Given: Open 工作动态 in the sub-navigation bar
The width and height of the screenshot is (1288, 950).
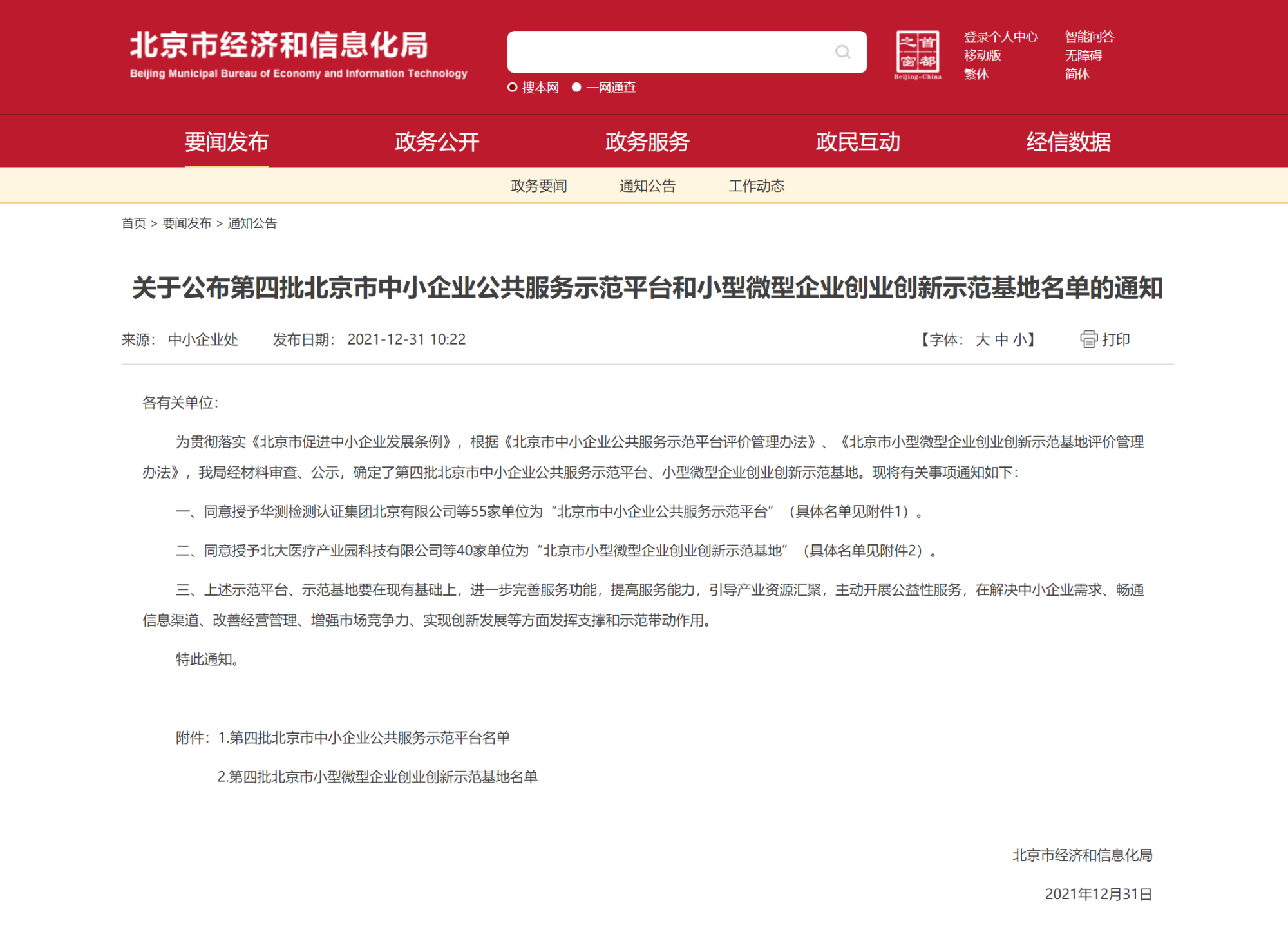Looking at the screenshot, I should [756, 186].
